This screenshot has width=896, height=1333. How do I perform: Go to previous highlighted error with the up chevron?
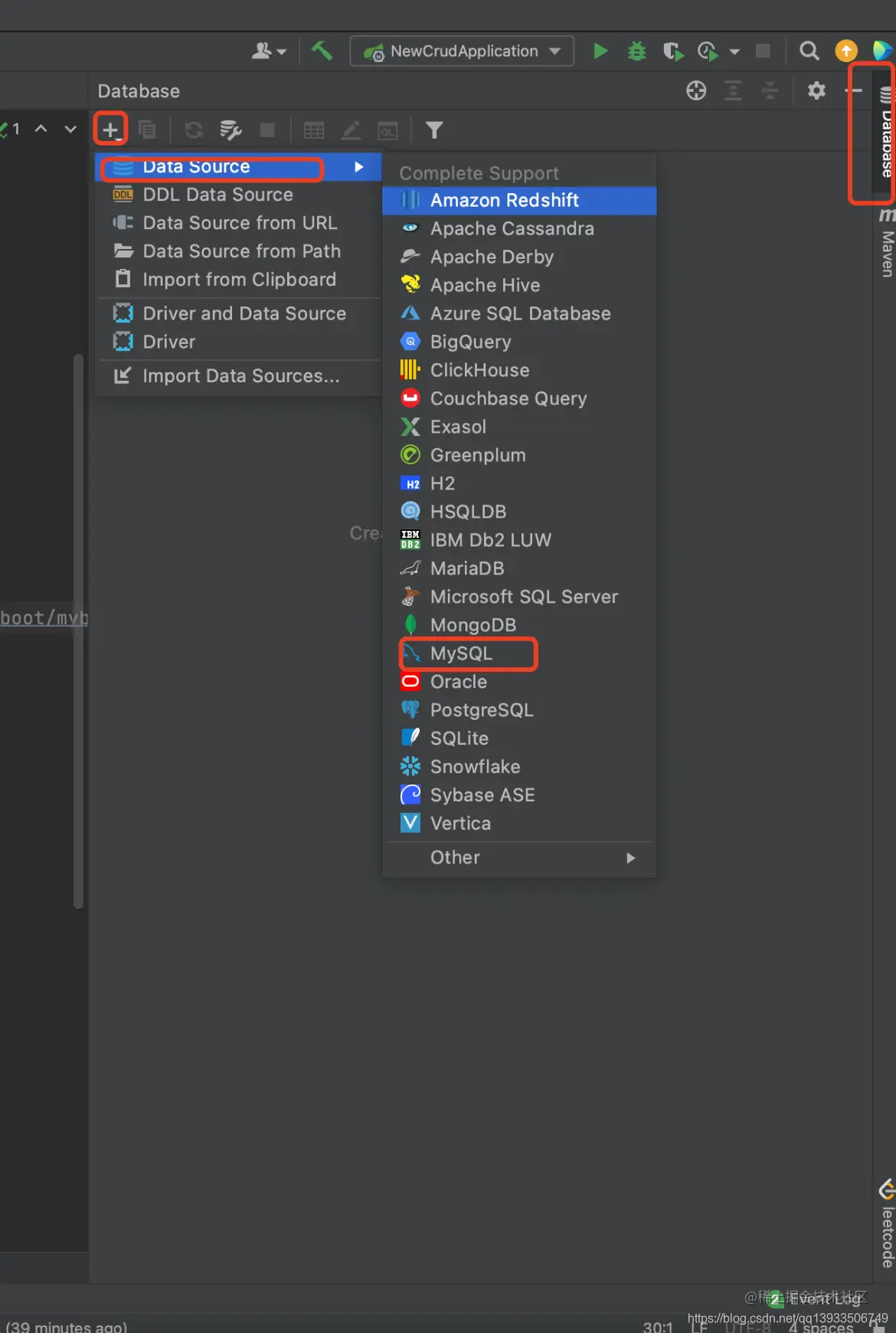(41, 128)
